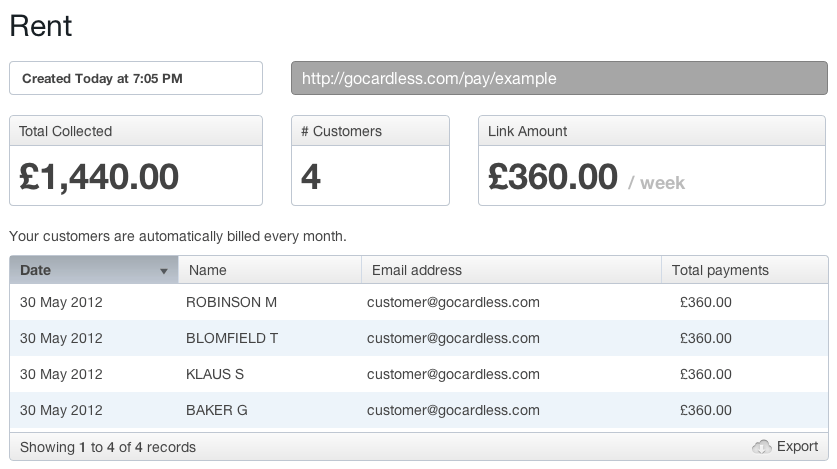Click the Date column sort arrow

tap(164, 271)
